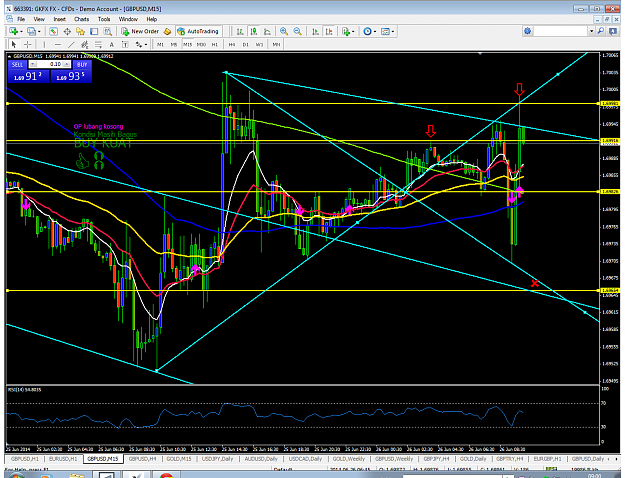Open the Tools menu
625x478 pixels.
coord(104,19)
